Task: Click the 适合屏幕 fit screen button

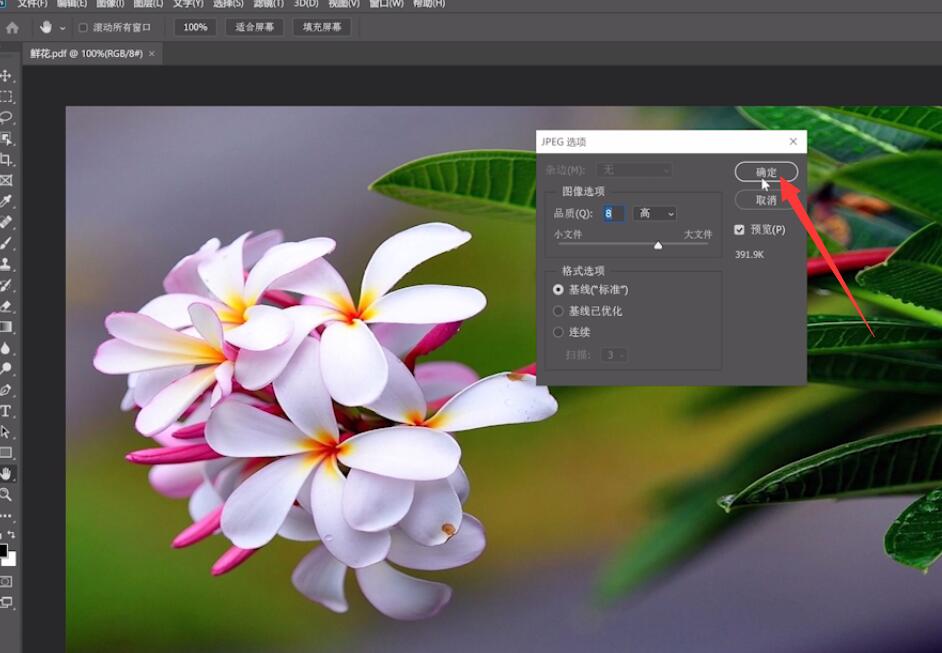Action: pos(255,28)
